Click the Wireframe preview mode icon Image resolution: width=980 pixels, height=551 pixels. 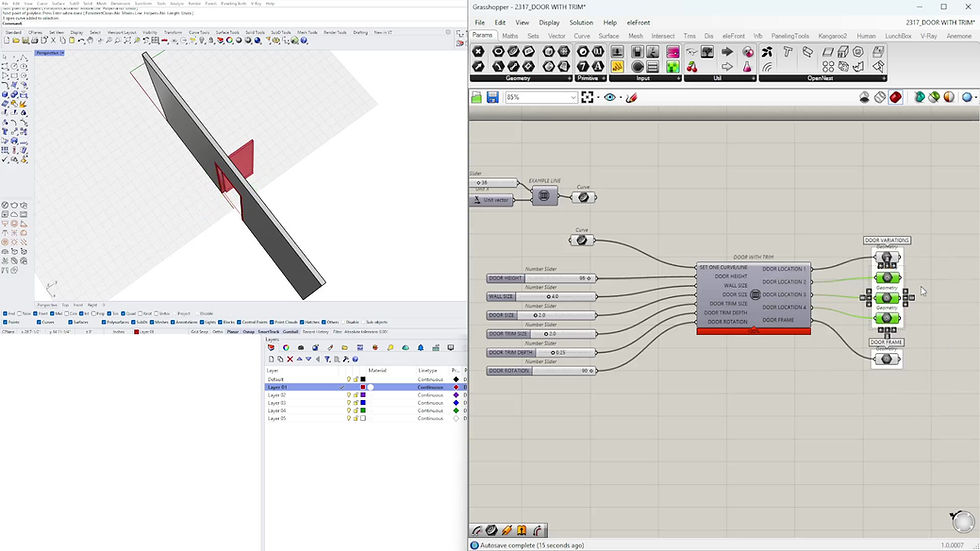[880, 97]
